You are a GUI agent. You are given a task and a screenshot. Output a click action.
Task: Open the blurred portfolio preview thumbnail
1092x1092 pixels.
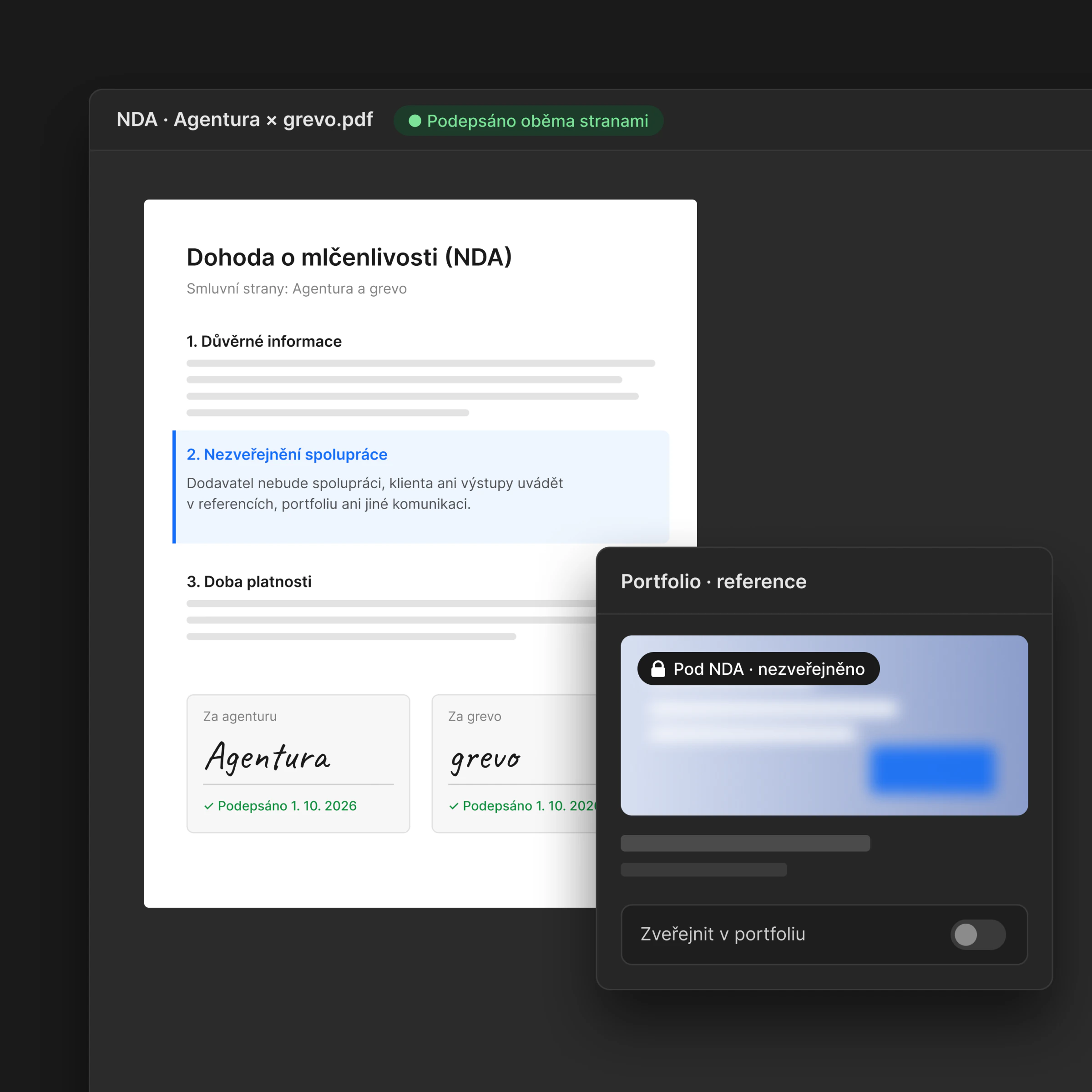824,725
